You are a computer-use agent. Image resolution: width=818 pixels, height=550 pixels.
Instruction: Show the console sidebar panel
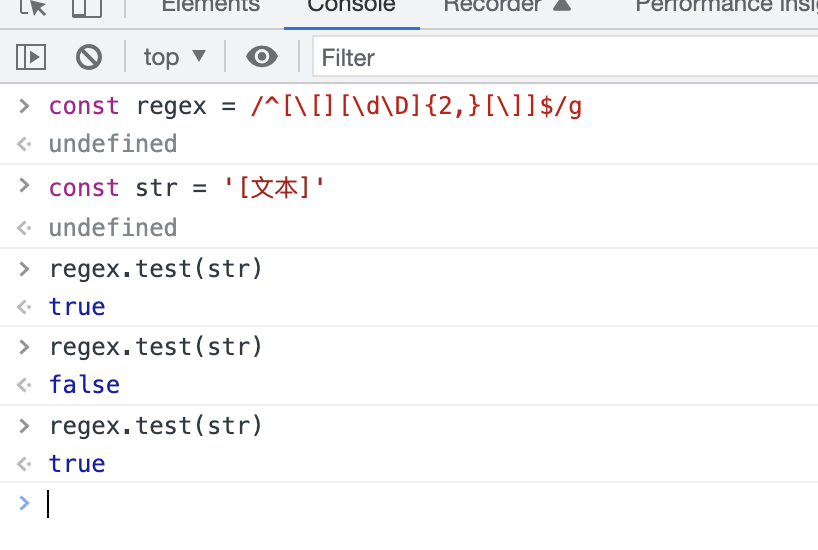(32, 57)
